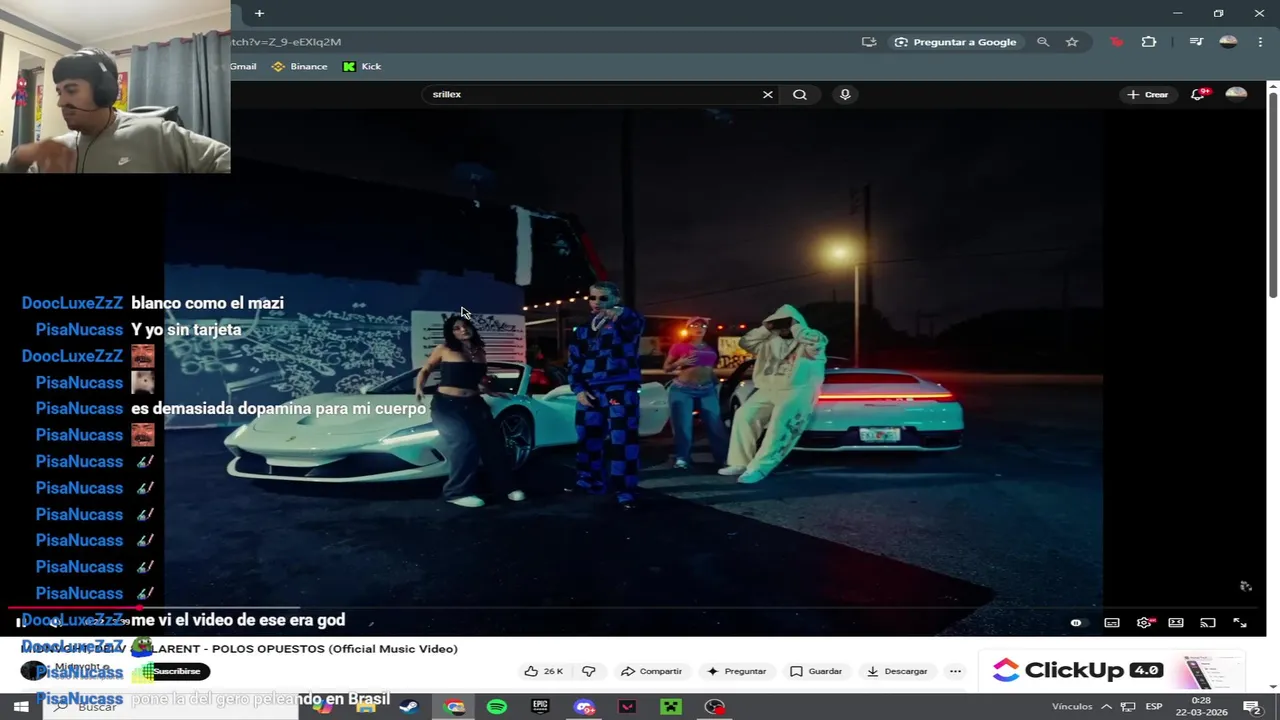The height and width of the screenshot is (720, 1280).
Task: Click the Chrome URL address bar
Action: pos(540,42)
